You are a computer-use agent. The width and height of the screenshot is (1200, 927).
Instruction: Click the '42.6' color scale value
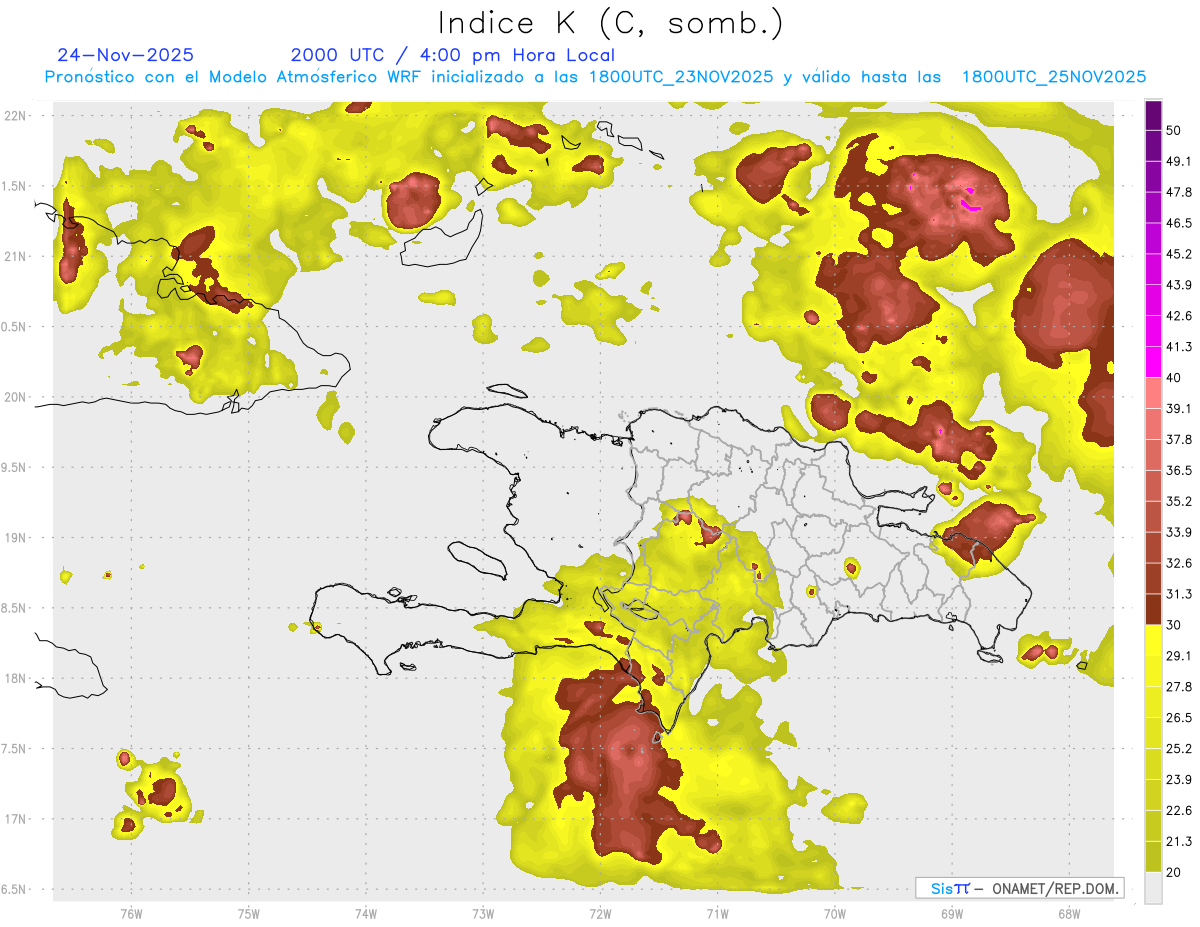click(1179, 316)
